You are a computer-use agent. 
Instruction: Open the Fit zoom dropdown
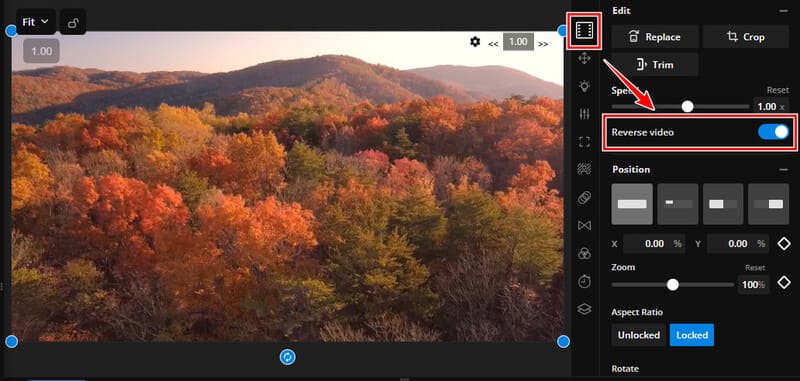click(36, 22)
